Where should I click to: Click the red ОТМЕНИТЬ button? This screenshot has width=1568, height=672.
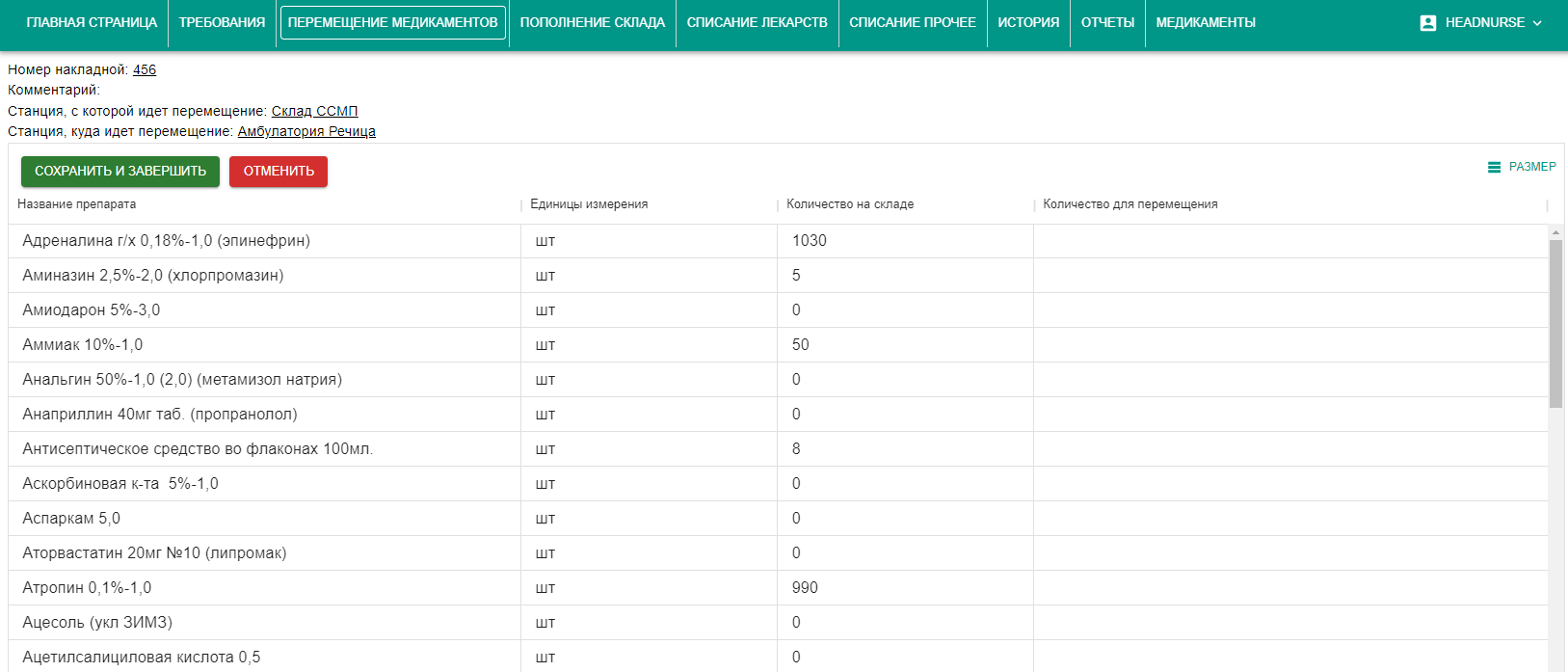click(x=279, y=171)
